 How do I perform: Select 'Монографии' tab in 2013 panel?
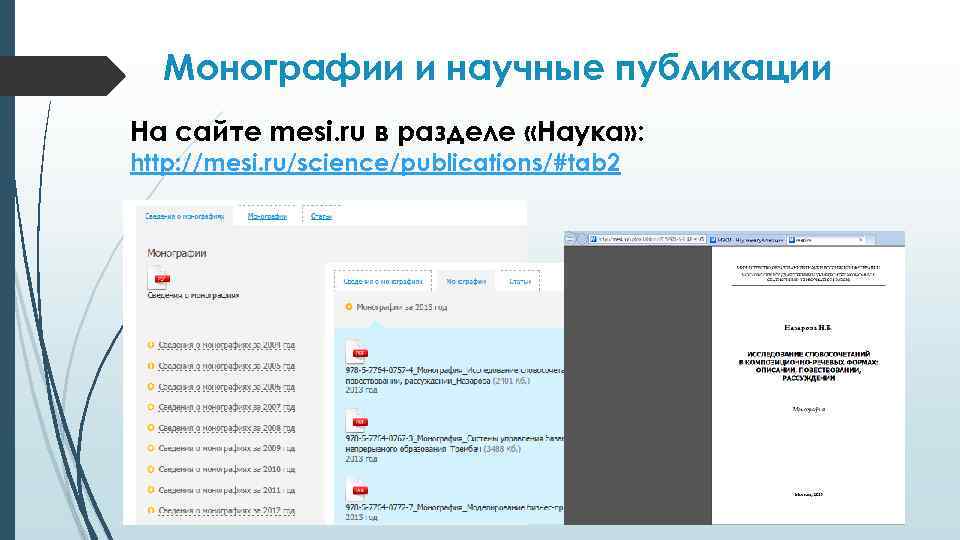click(x=466, y=282)
